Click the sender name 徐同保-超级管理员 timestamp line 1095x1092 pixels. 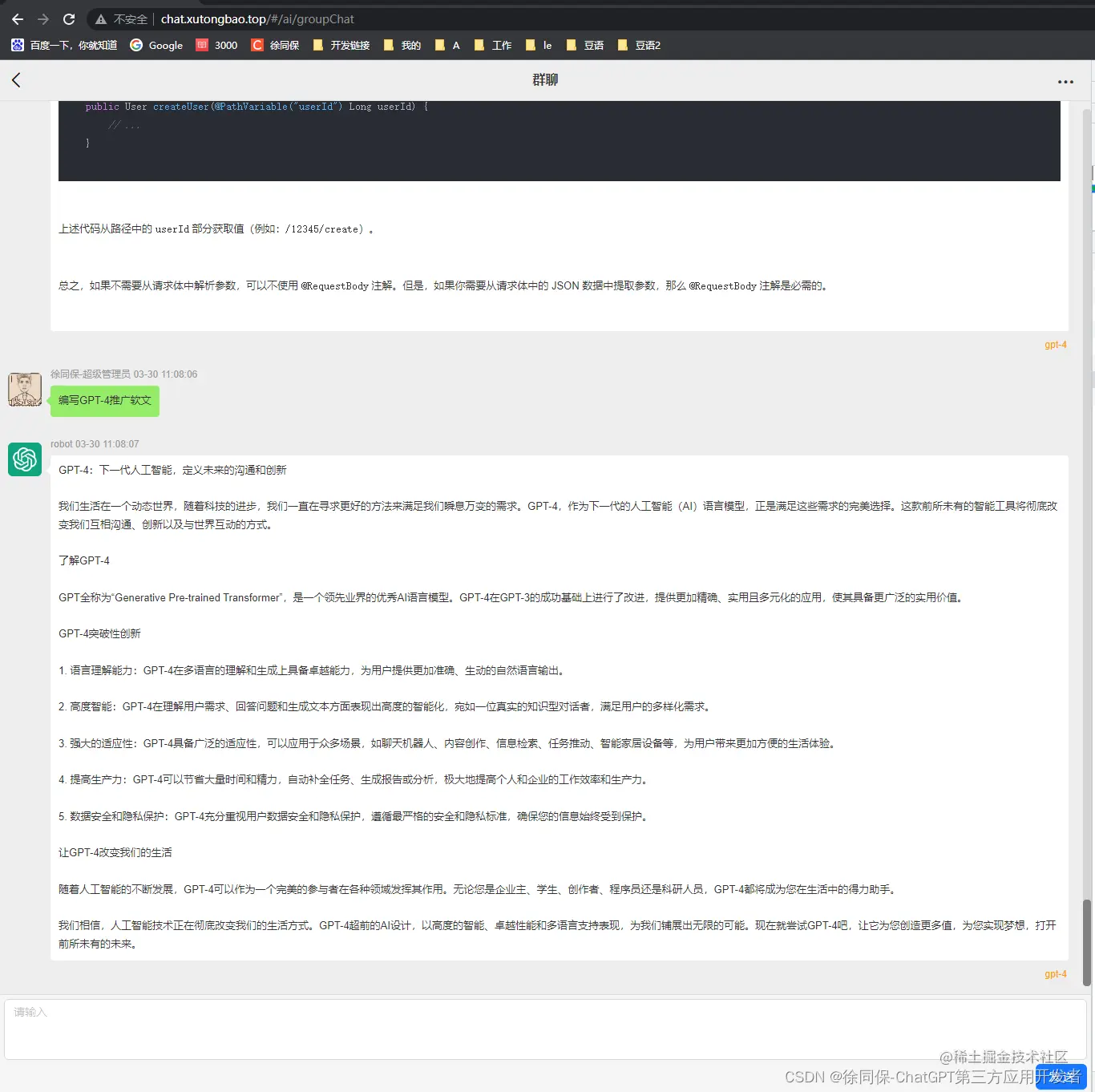point(123,374)
